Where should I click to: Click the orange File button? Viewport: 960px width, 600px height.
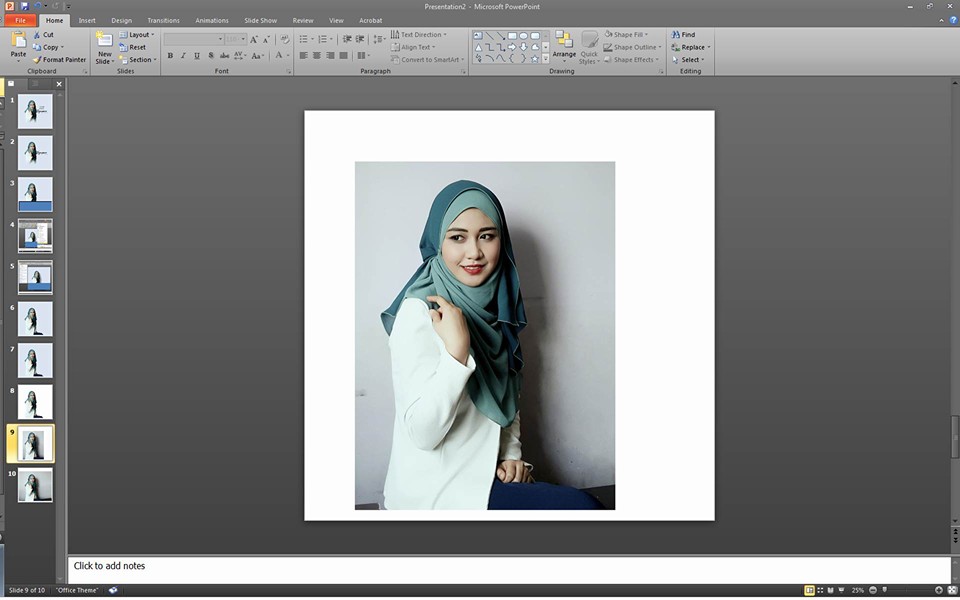(20, 20)
